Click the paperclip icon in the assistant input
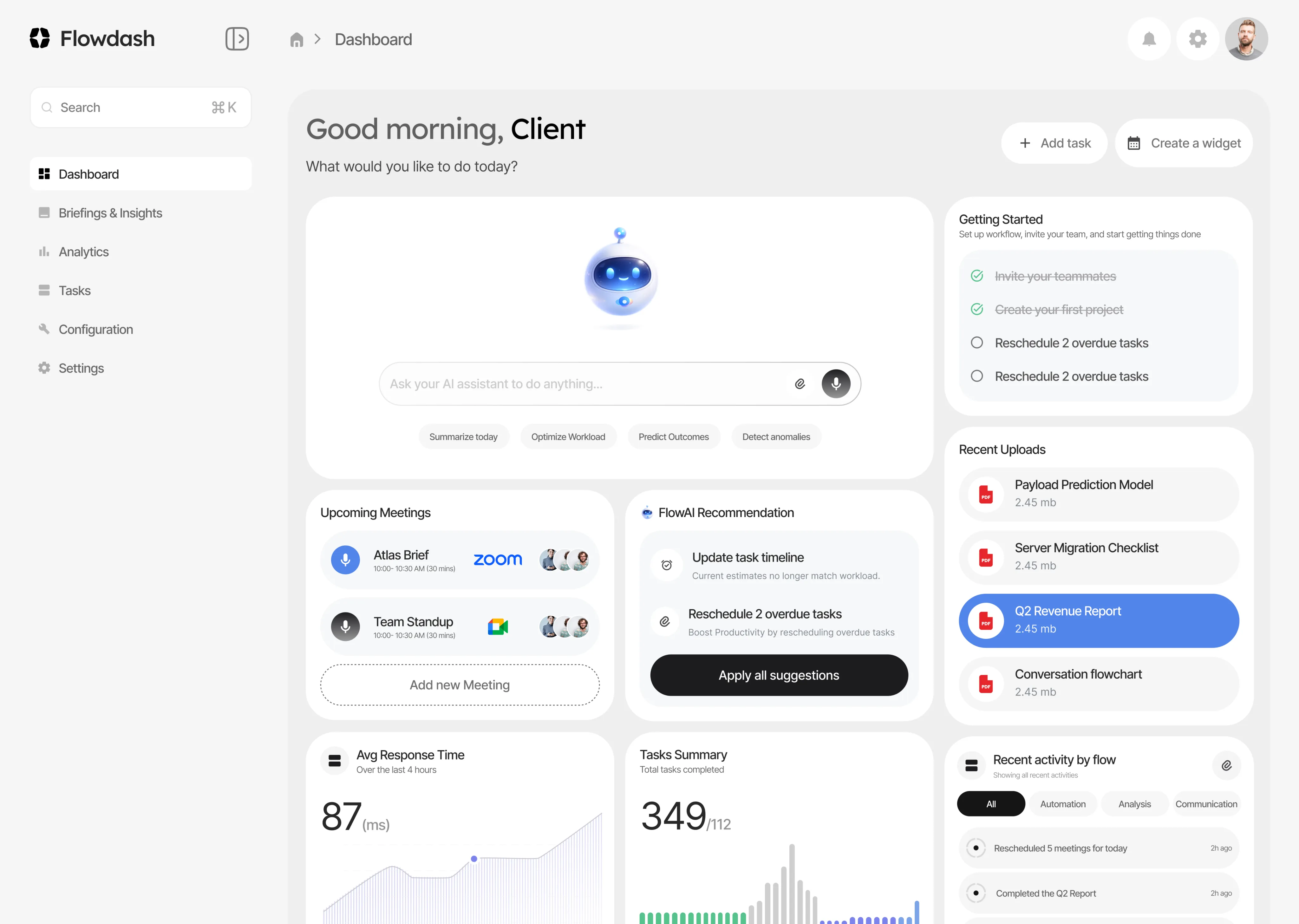The width and height of the screenshot is (1299, 924). pos(800,383)
